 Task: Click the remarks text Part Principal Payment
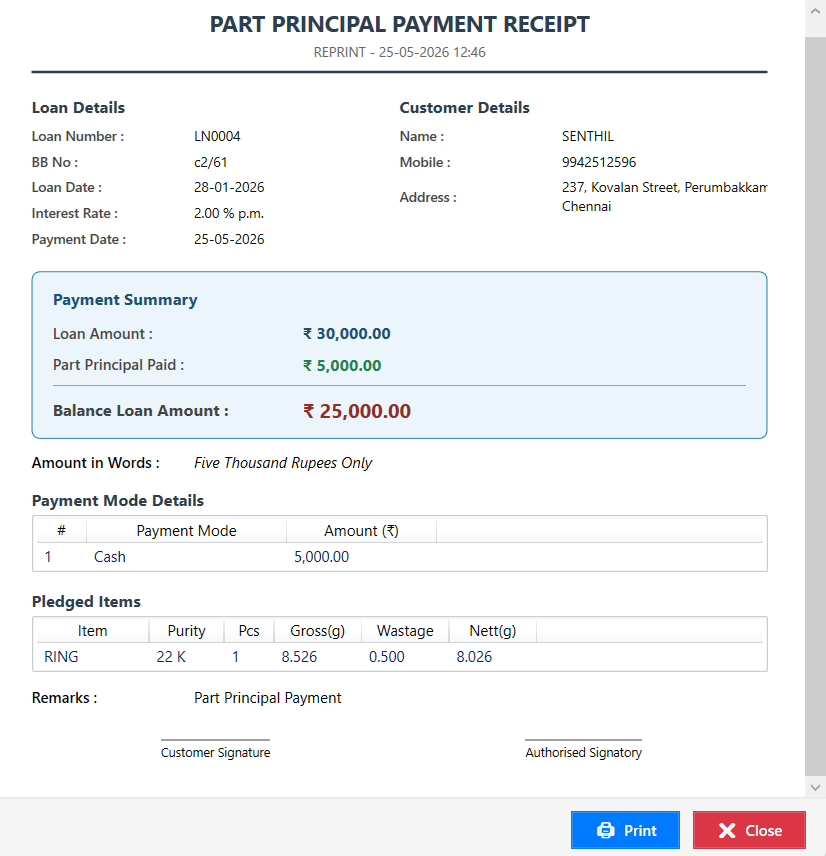point(268,698)
